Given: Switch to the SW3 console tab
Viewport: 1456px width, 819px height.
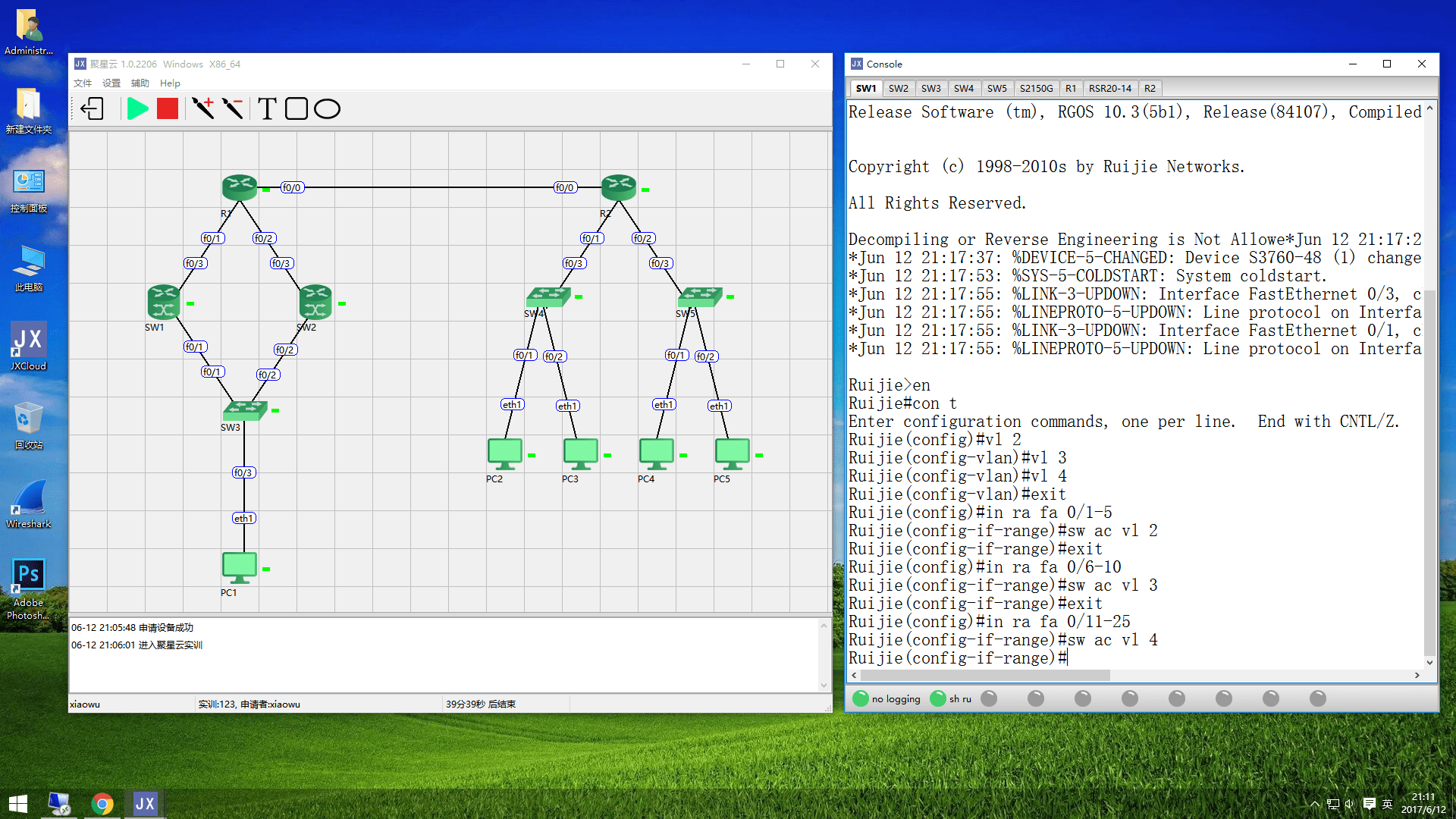Looking at the screenshot, I should click(x=931, y=89).
